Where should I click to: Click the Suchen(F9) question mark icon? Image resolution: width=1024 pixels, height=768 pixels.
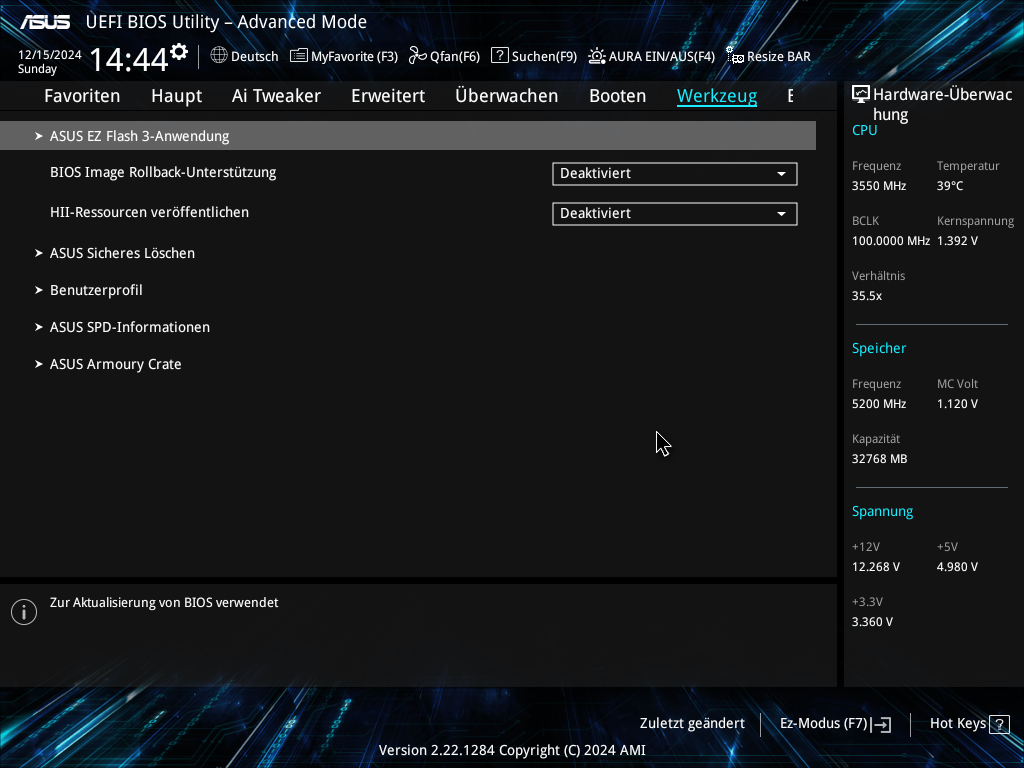(500, 56)
